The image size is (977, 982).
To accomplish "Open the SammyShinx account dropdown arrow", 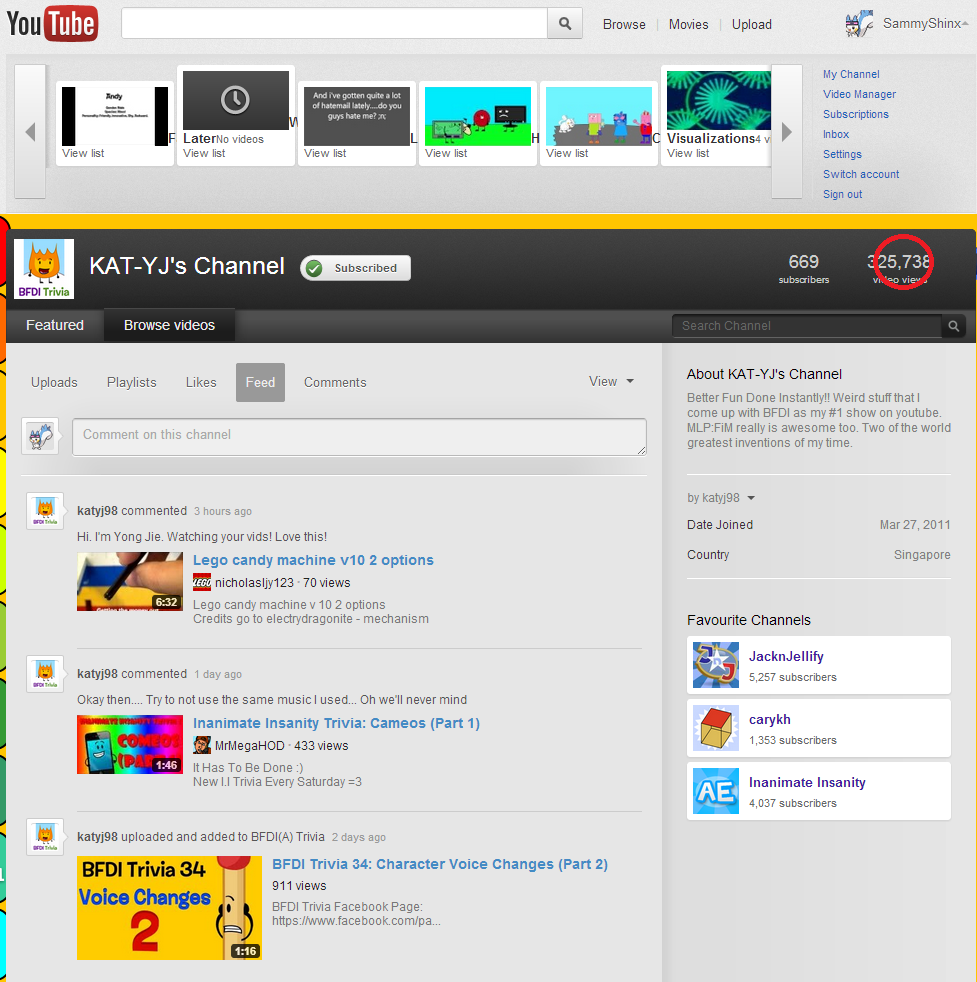I will pyautogui.click(x=965, y=24).
